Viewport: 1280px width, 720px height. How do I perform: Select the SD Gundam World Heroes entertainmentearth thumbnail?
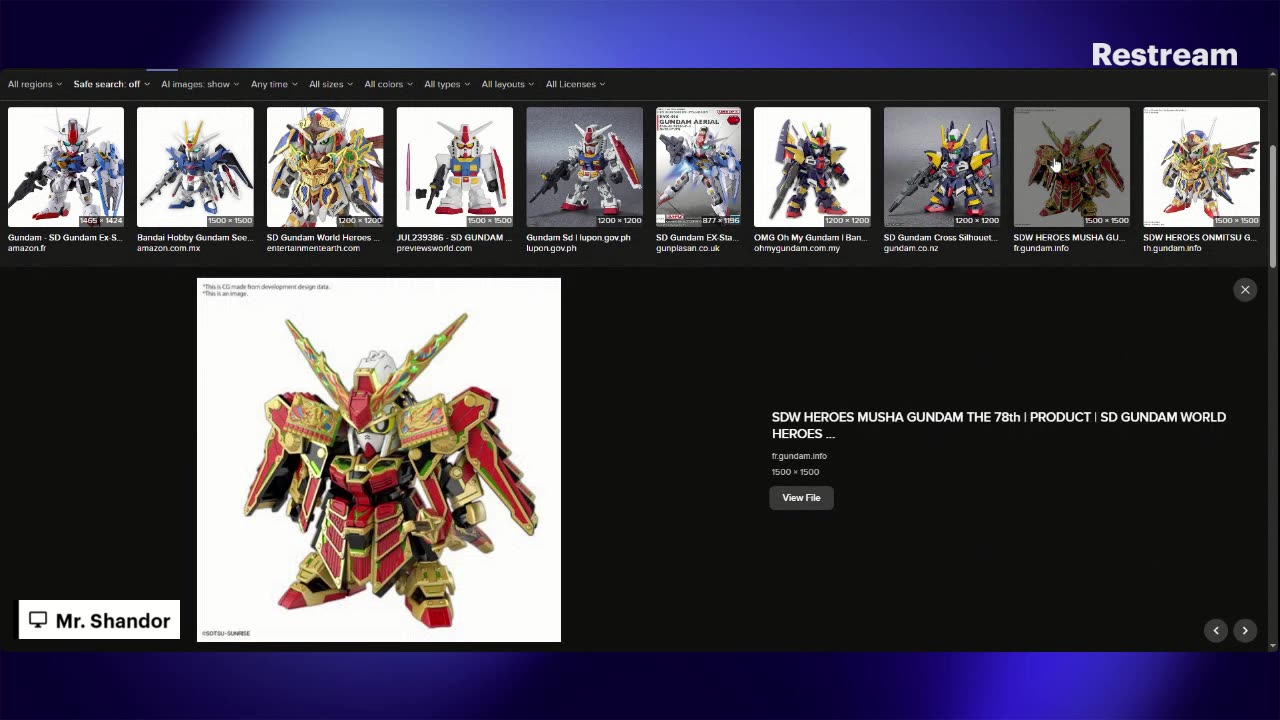(325, 167)
